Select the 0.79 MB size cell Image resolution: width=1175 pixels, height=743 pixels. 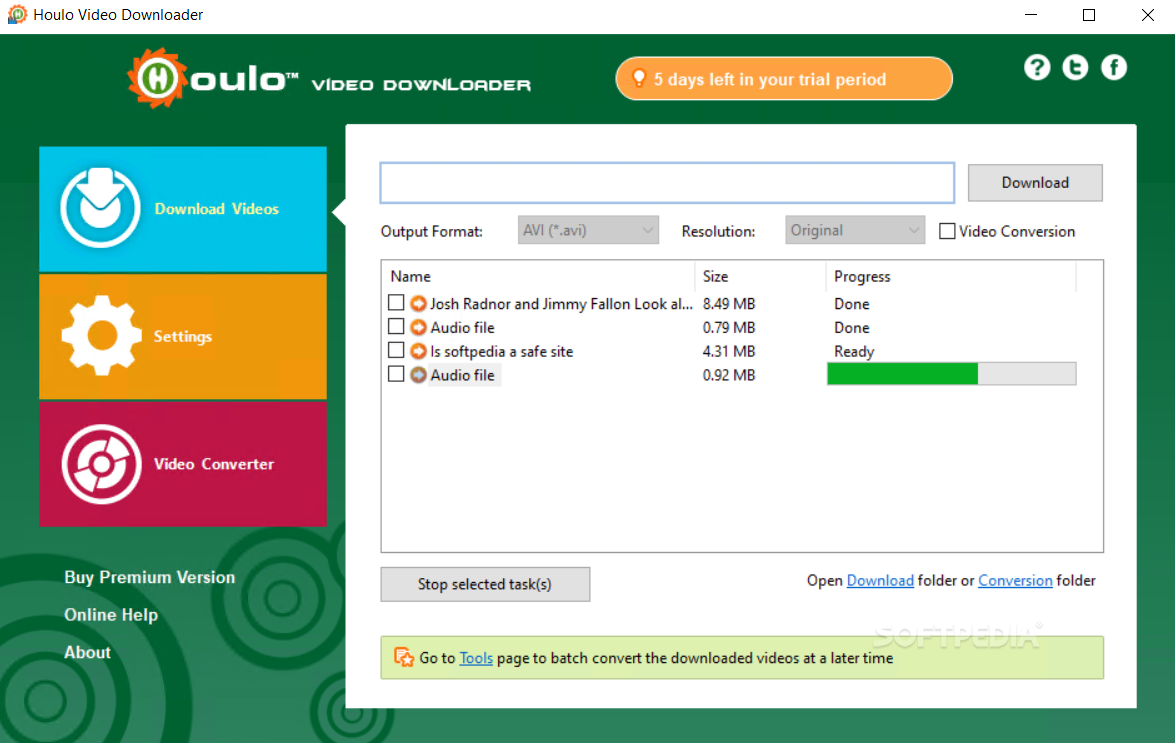tap(728, 327)
